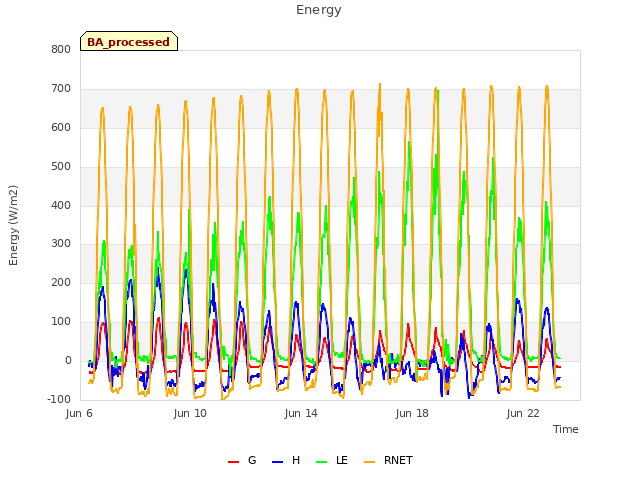Viewport: 640px width, 480px height.
Task: Click the chart title 'Energy'
Action: click(318, 10)
